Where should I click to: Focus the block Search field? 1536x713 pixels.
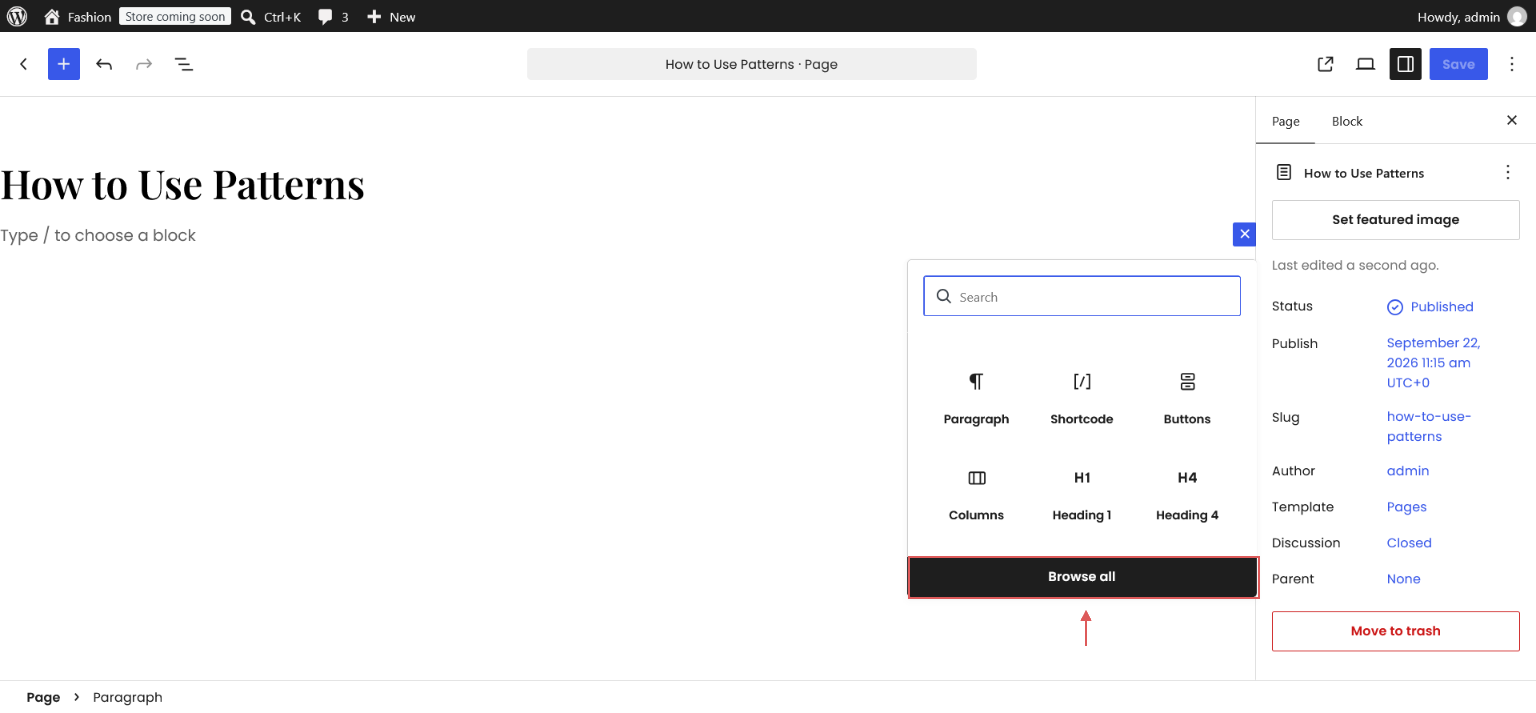tap(1082, 297)
